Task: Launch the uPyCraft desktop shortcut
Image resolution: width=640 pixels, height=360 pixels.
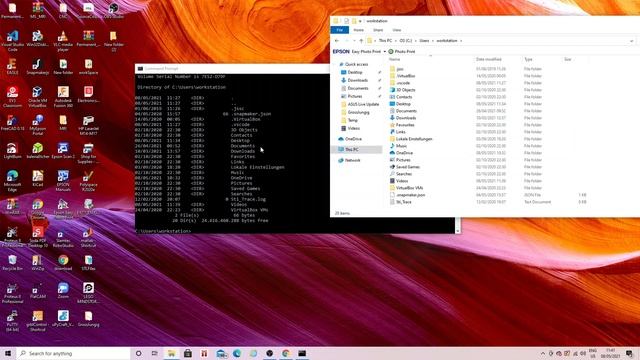Action: click(63, 318)
